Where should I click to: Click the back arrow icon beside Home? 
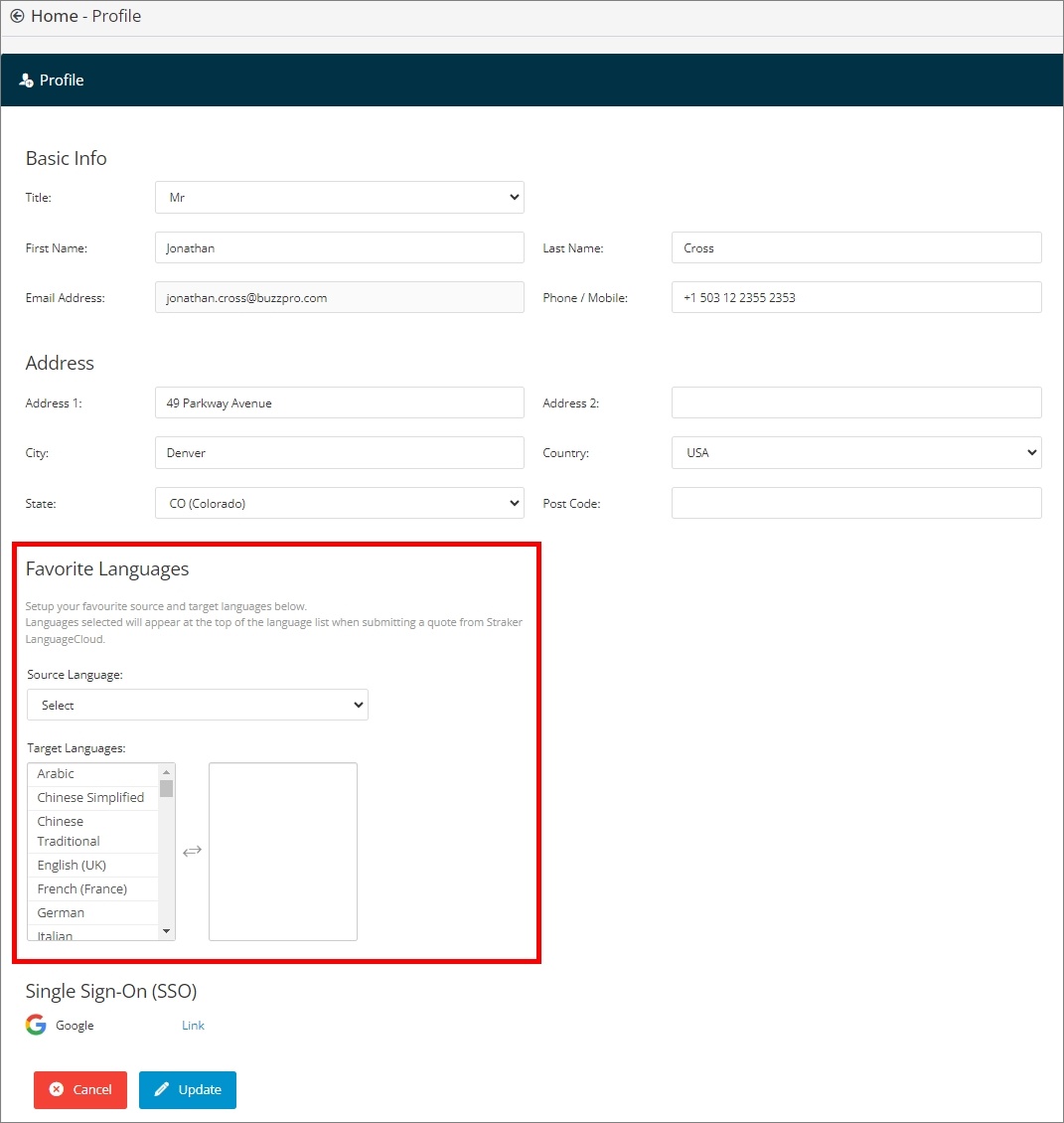(17, 16)
